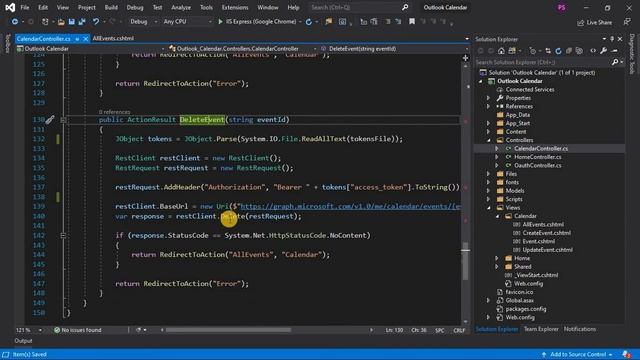Click the split editor plus icon
The width and height of the screenshot is (640, 360).
click(x=465, y=58)
